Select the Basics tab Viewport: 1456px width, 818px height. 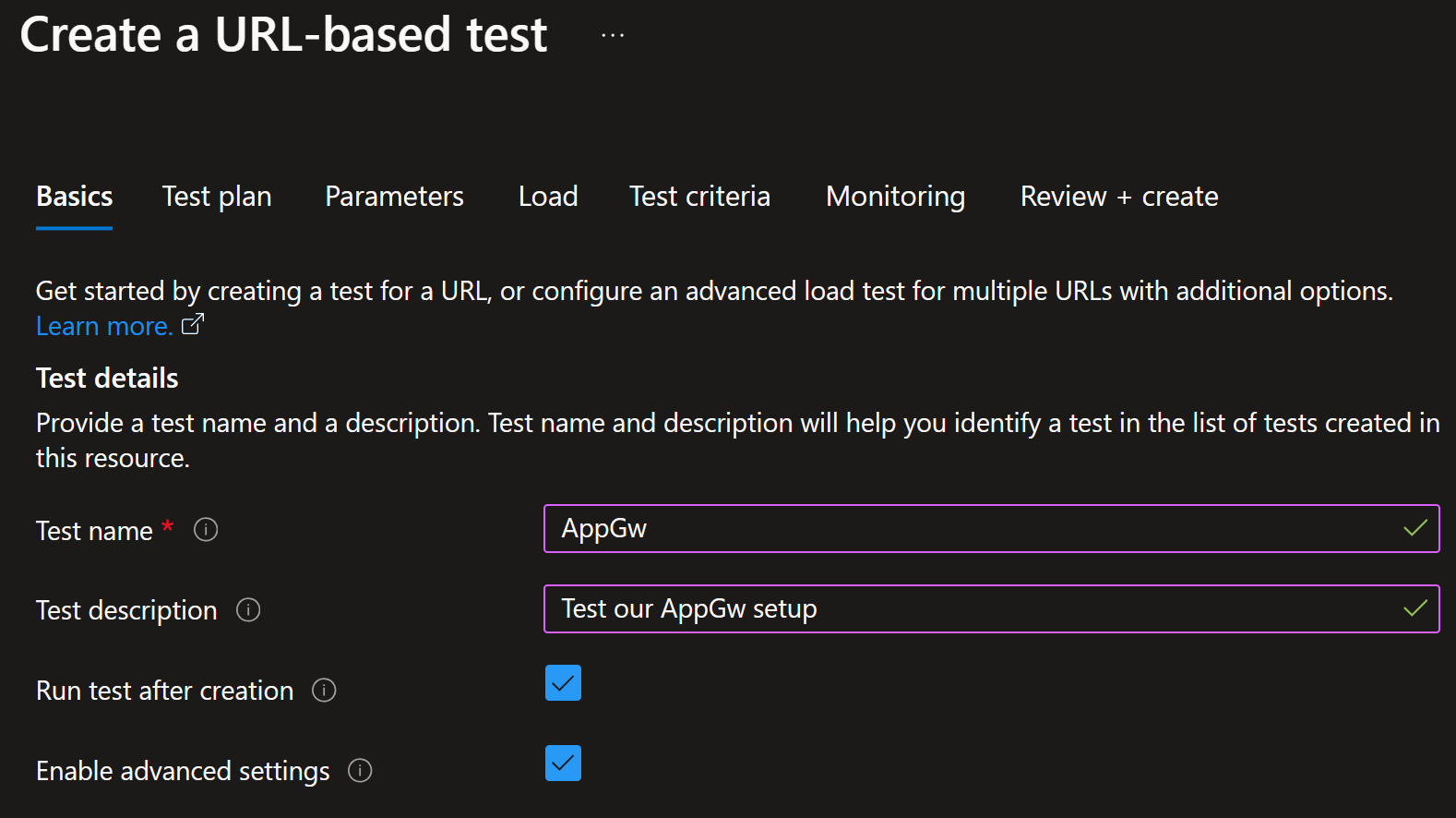[x=75, y=197]
